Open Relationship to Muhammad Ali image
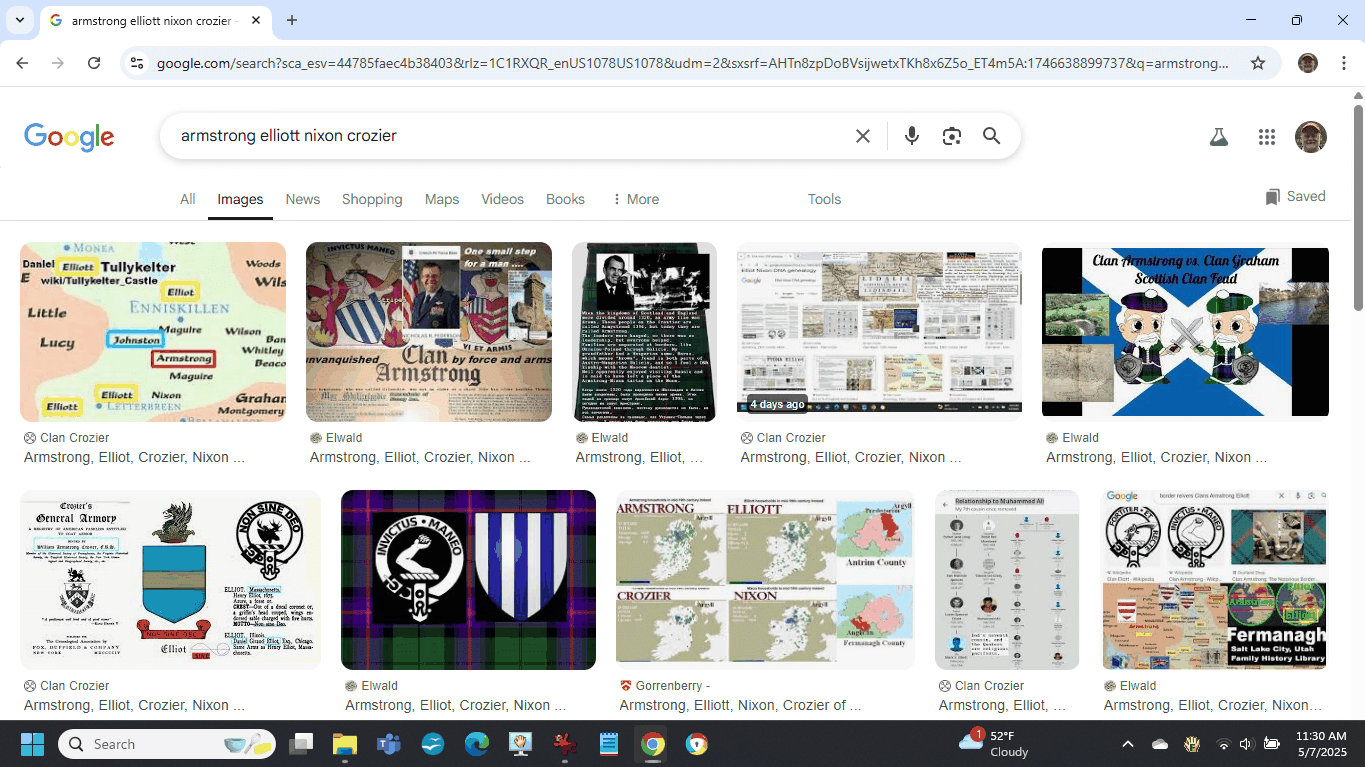 pos(1007,580)
